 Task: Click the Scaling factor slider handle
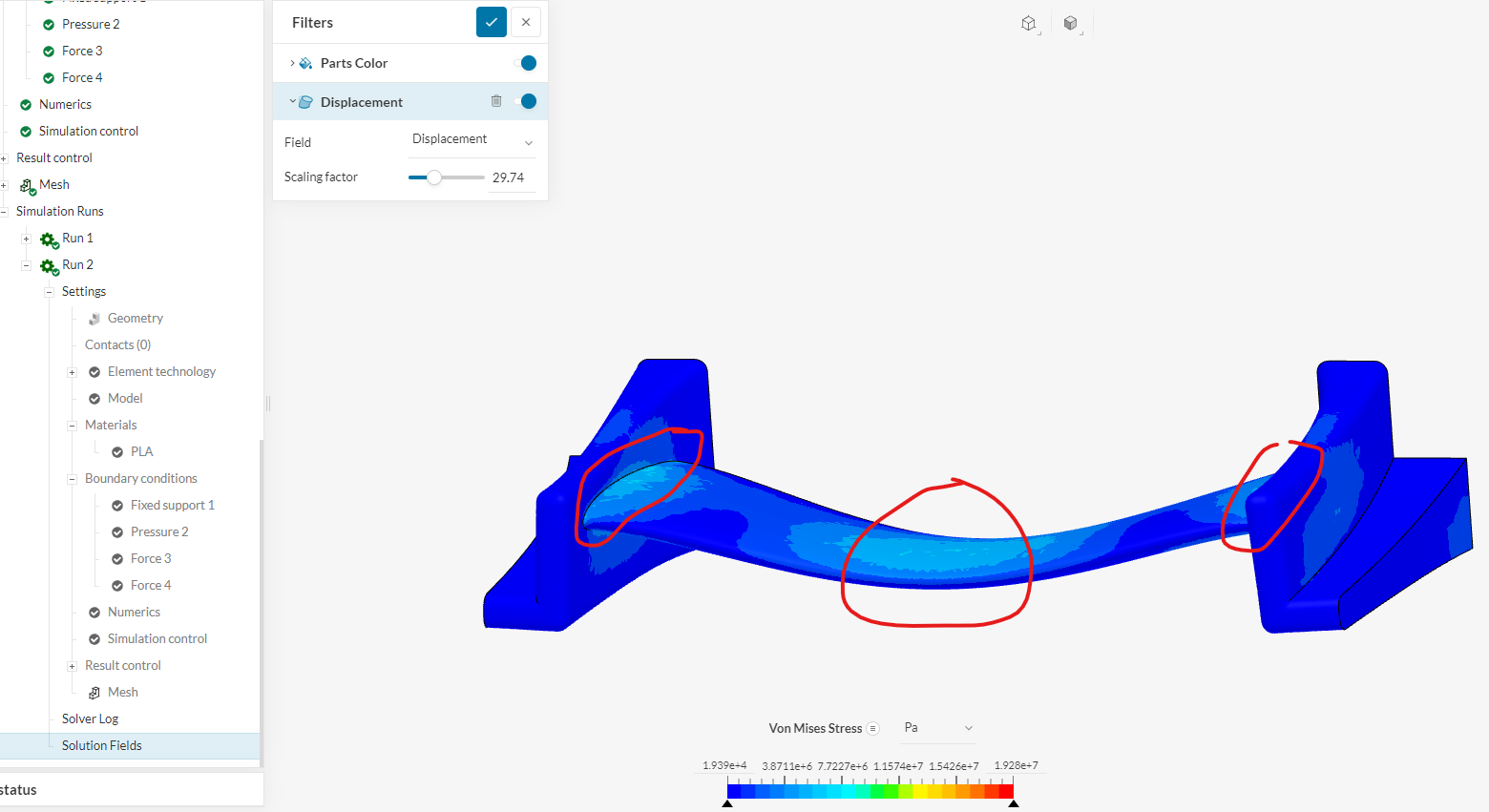(x=434, y=177)
